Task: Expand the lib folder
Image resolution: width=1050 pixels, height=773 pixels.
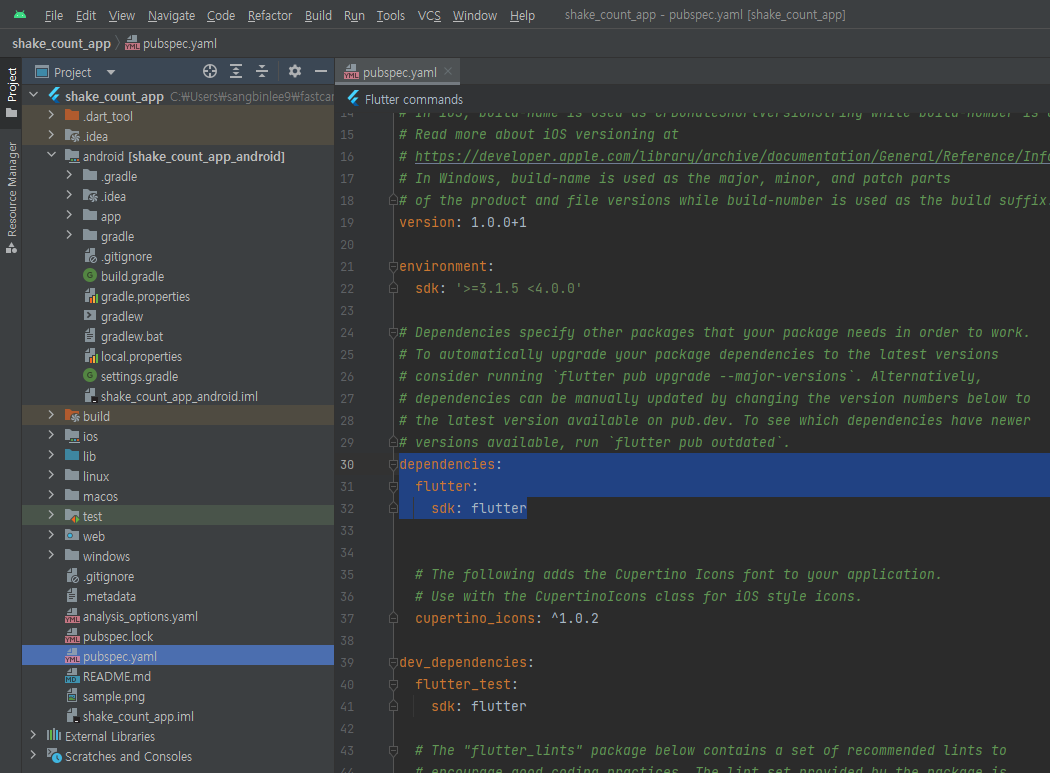Action: (51, 456)
